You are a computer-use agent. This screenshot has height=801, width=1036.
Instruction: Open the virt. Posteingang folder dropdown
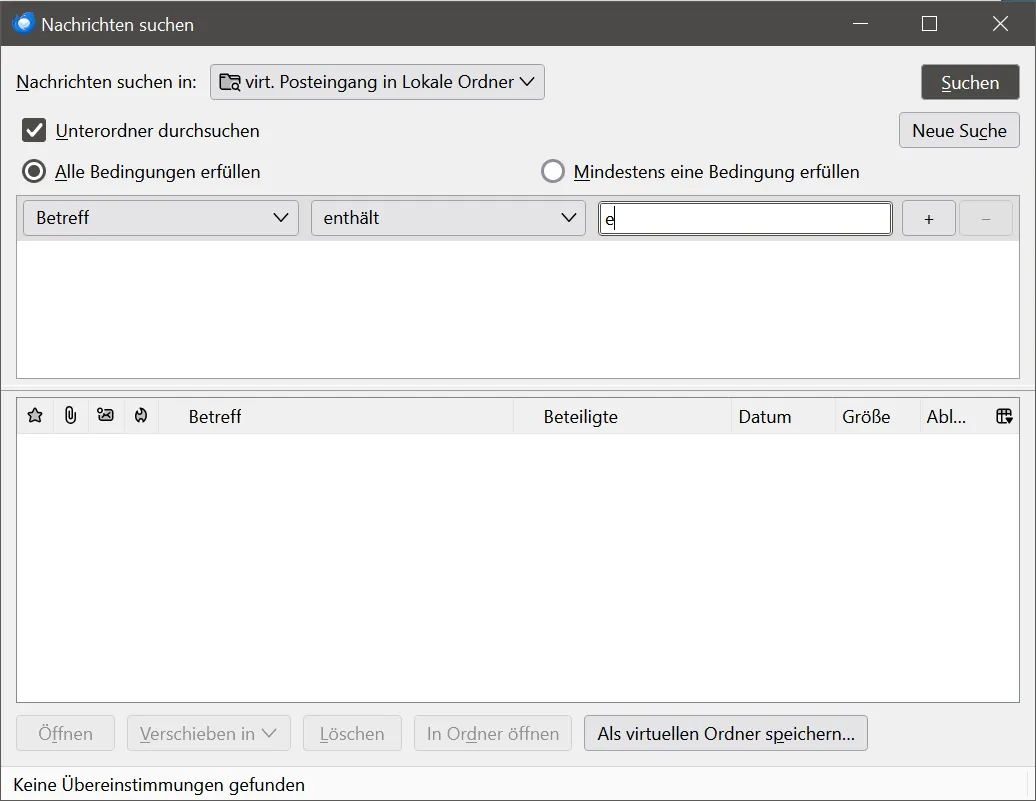coord(377,82)
